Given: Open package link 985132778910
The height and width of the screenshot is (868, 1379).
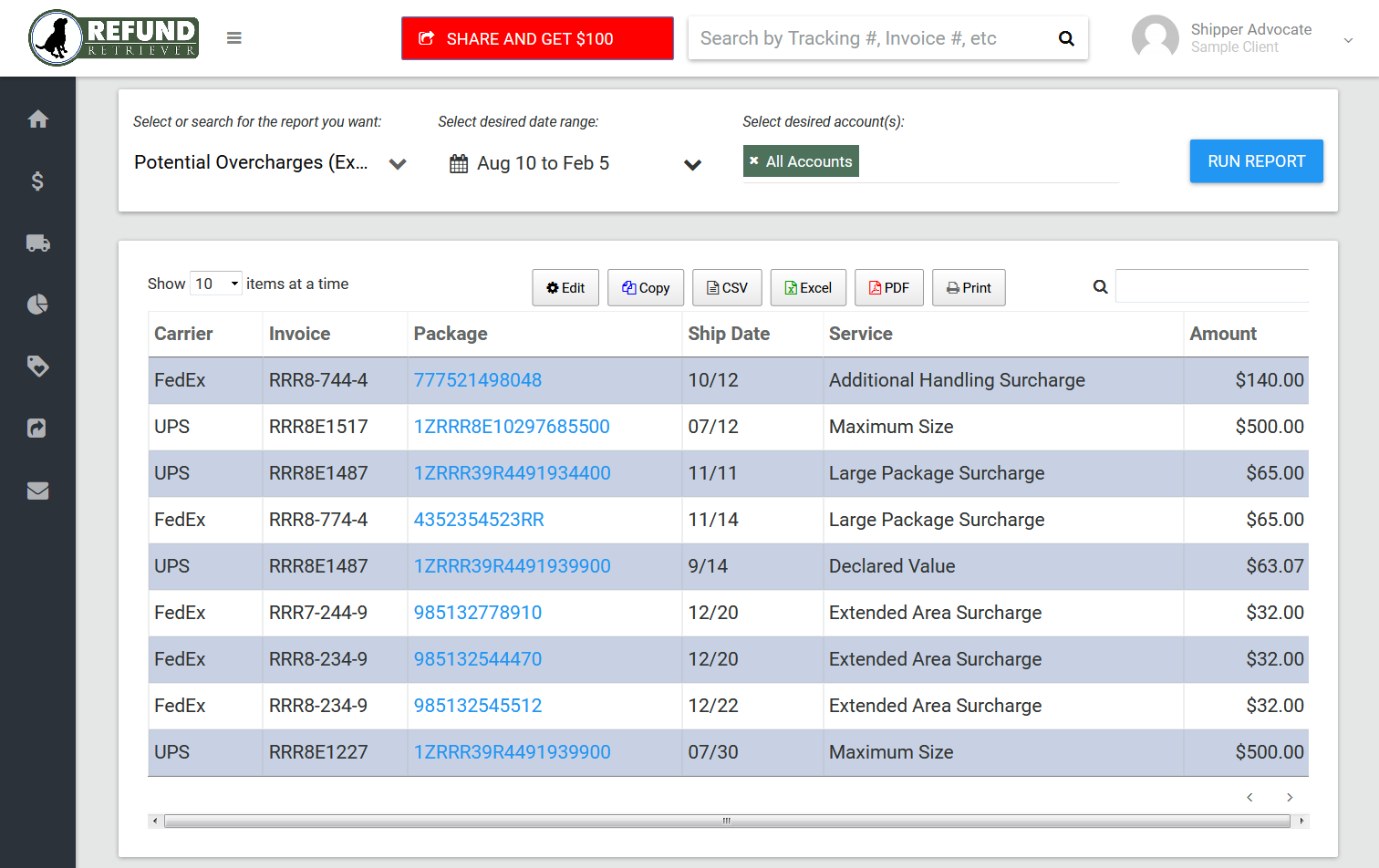Looking at the screenshot, I should (478, 613).
